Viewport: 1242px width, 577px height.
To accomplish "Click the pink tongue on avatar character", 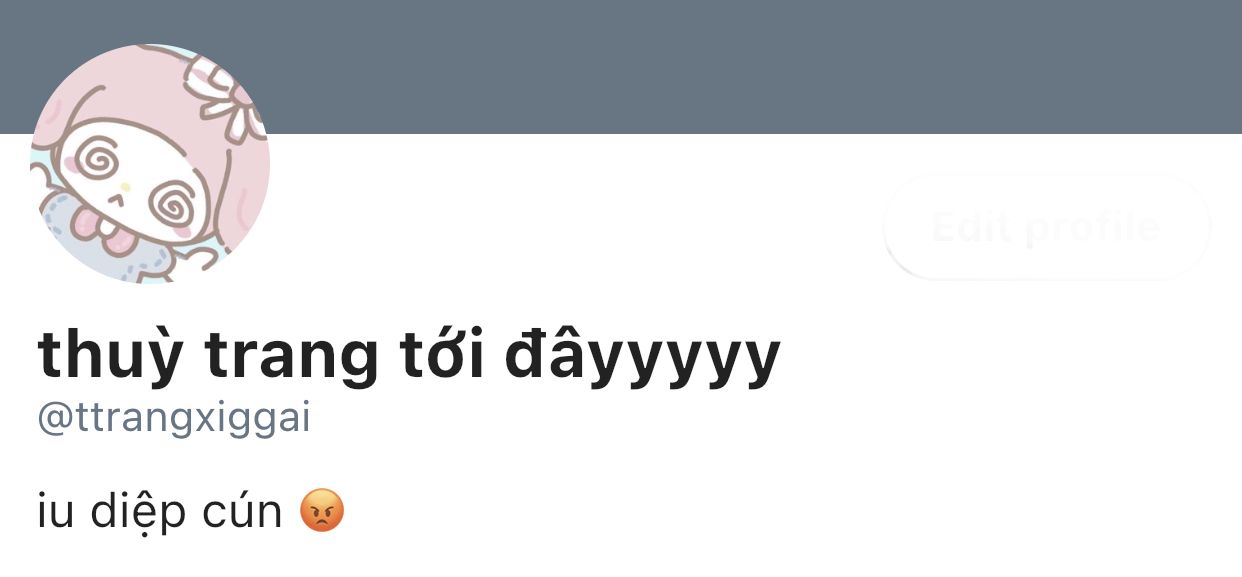I will tap(105, 228).
